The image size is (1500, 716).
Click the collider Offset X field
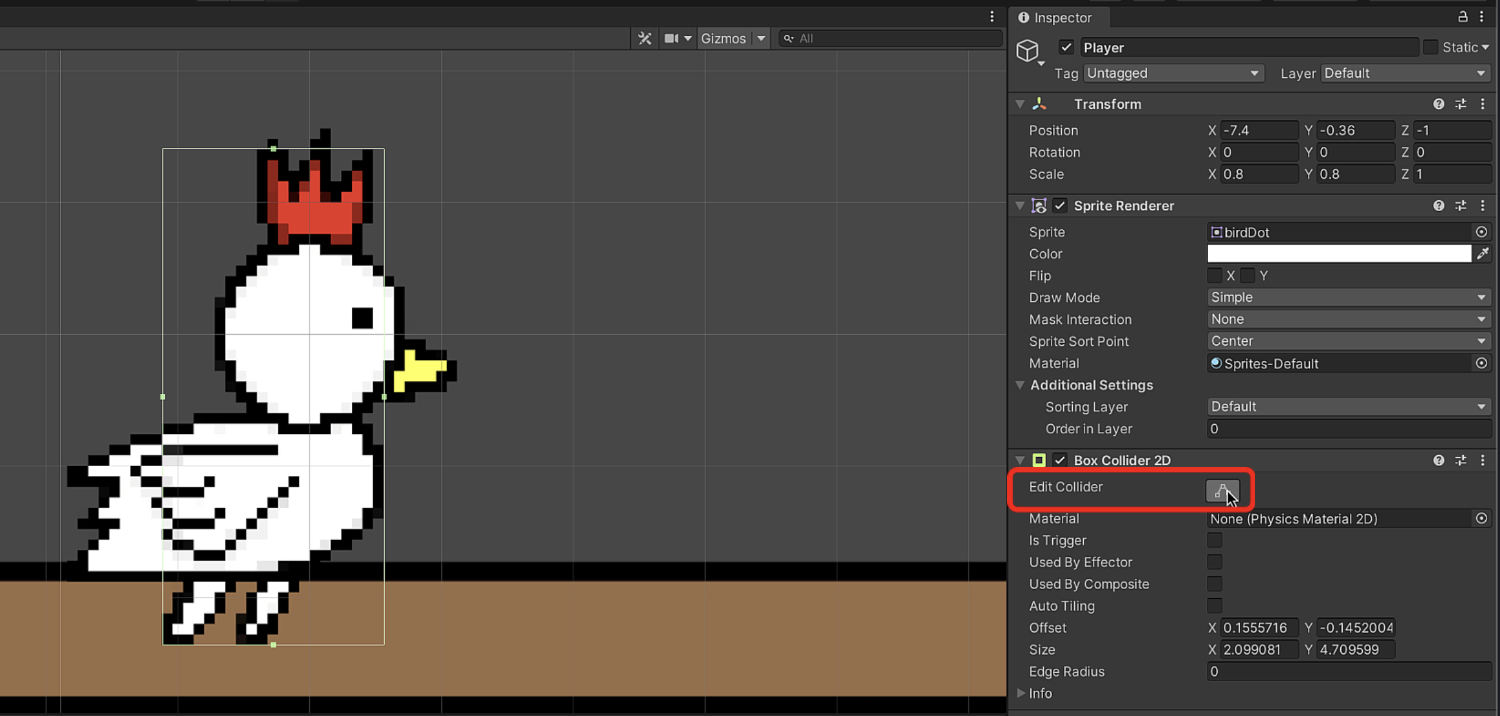pyautogui.click(x=1259, y=628)
